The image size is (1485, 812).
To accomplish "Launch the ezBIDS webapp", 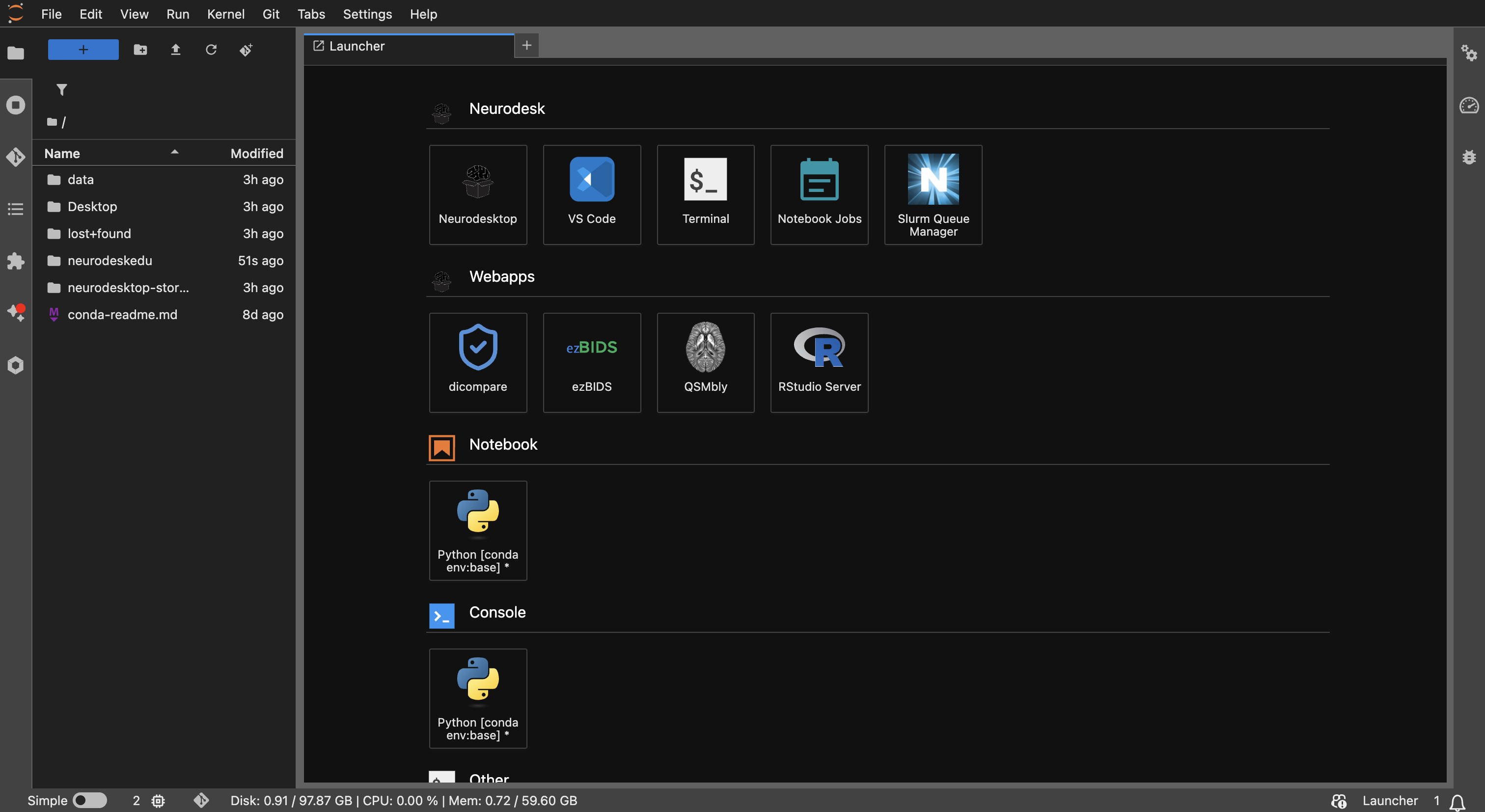I will click(591, 362).
